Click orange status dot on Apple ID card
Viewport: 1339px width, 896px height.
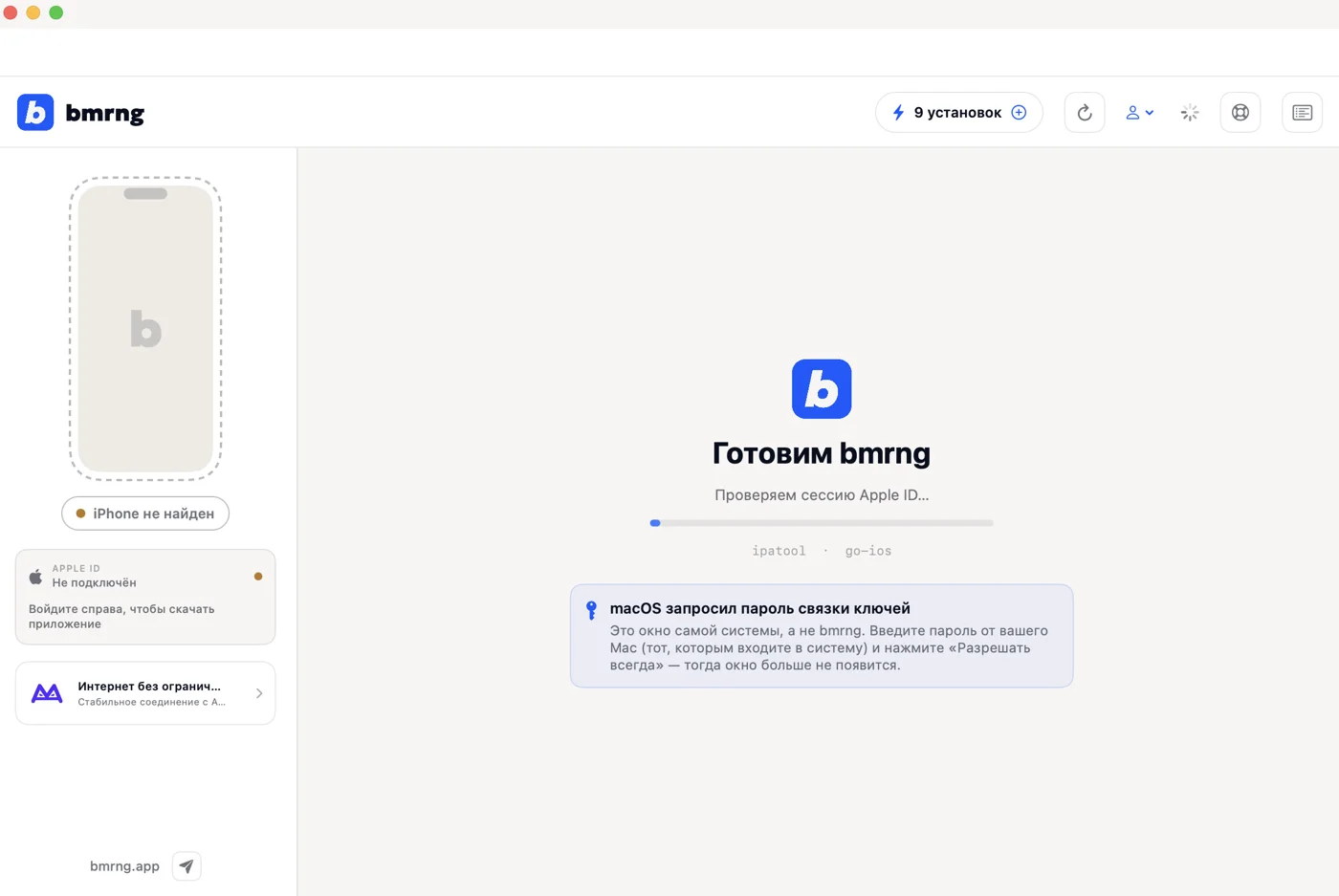(x=258, y=577)
